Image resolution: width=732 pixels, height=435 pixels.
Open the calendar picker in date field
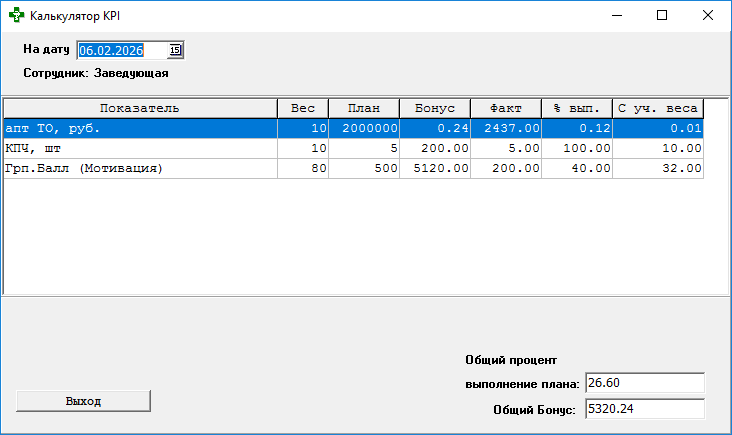(x=175, y=49)
